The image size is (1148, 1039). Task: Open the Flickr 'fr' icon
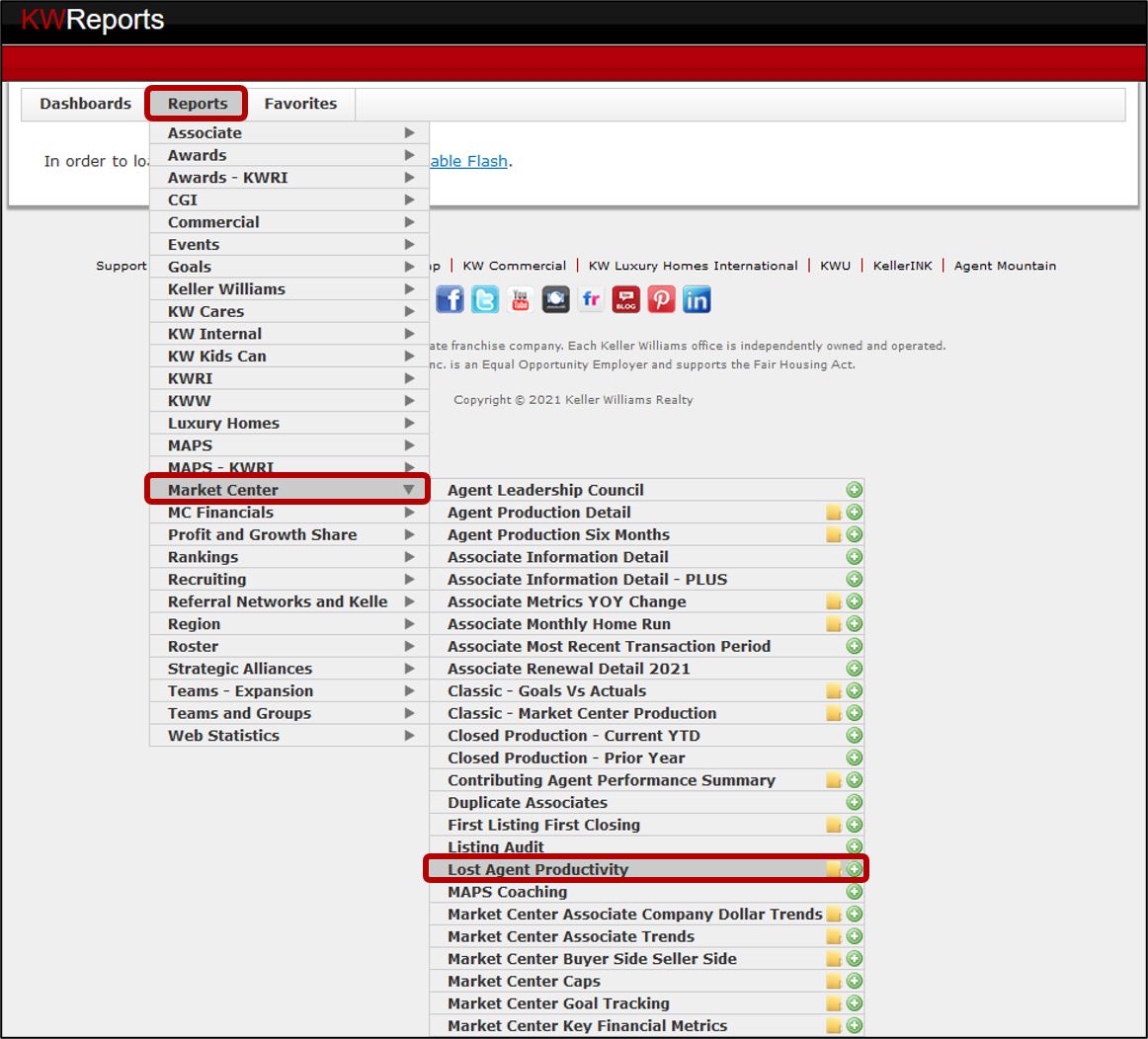[x=591, y=300]
